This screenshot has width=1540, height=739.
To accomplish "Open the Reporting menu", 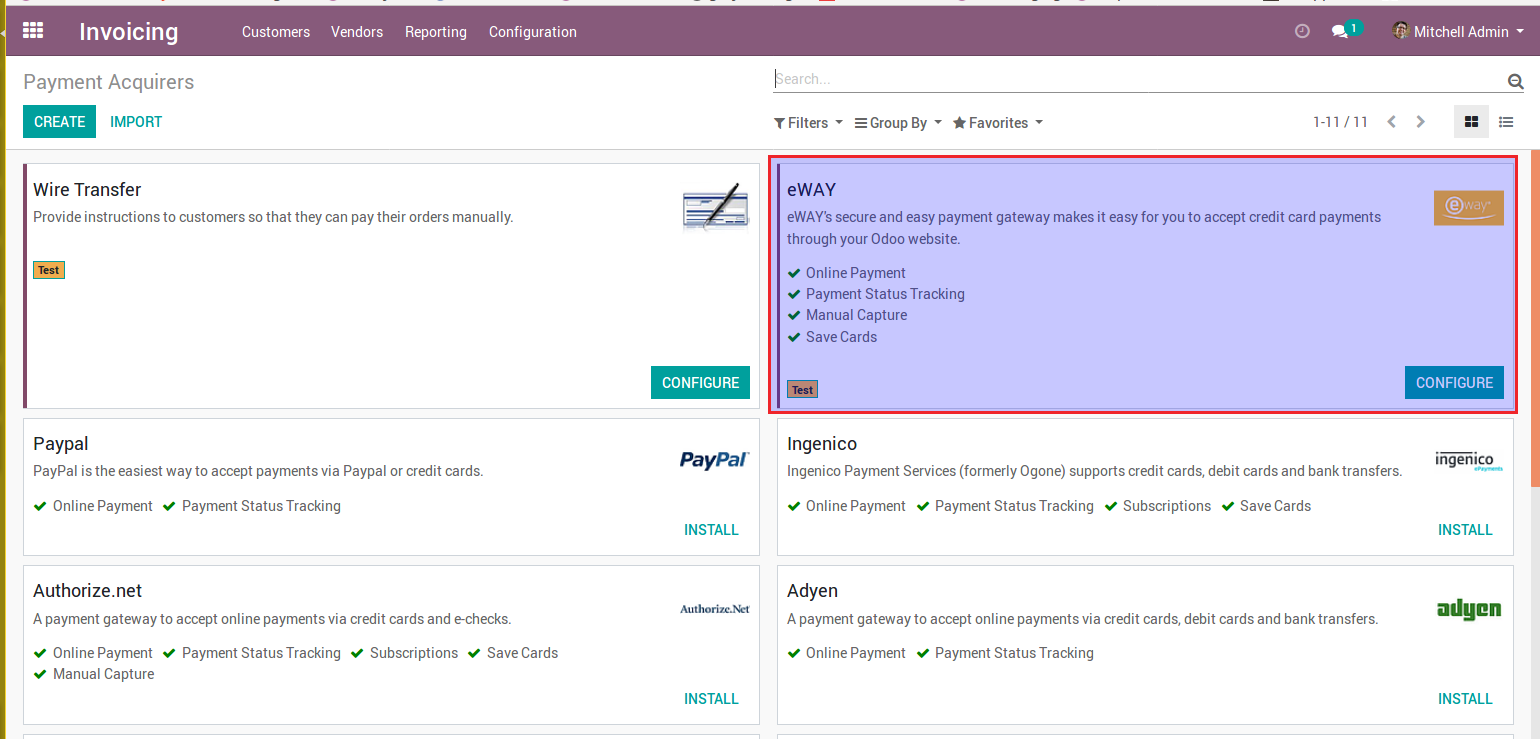I will (x=436, y=32).
